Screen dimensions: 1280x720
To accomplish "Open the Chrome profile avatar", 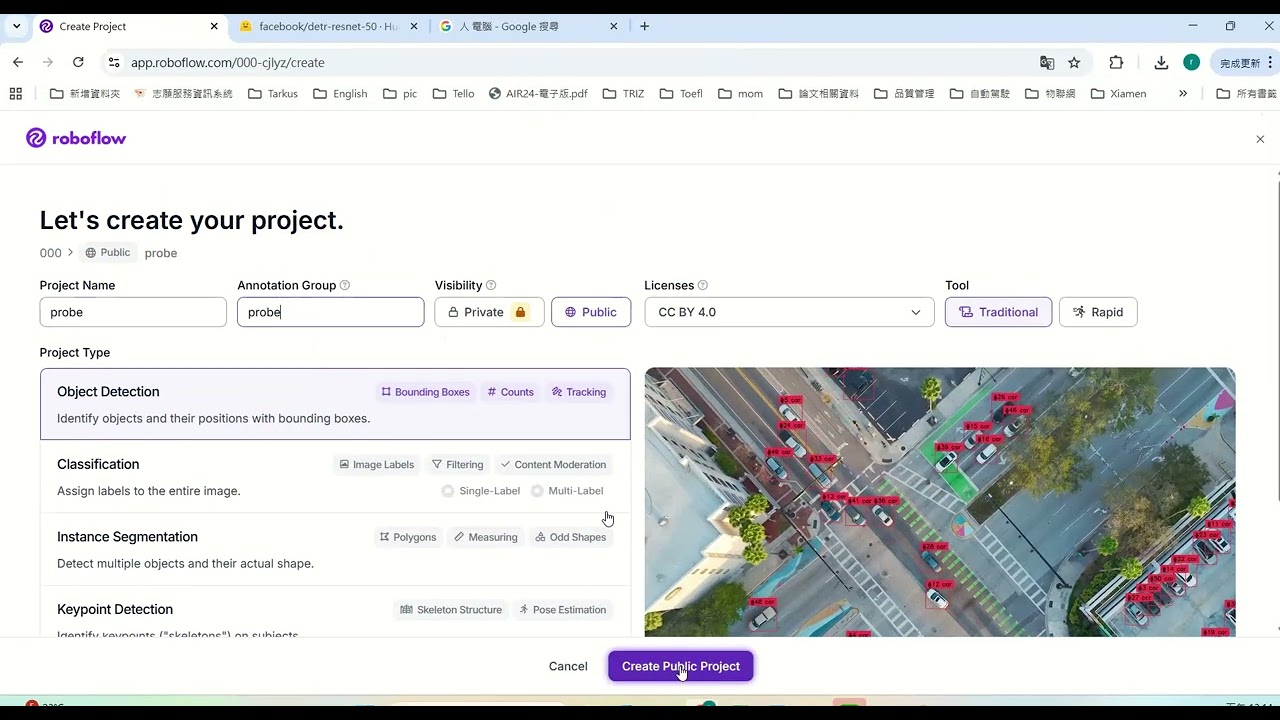I will (1191, 62).
